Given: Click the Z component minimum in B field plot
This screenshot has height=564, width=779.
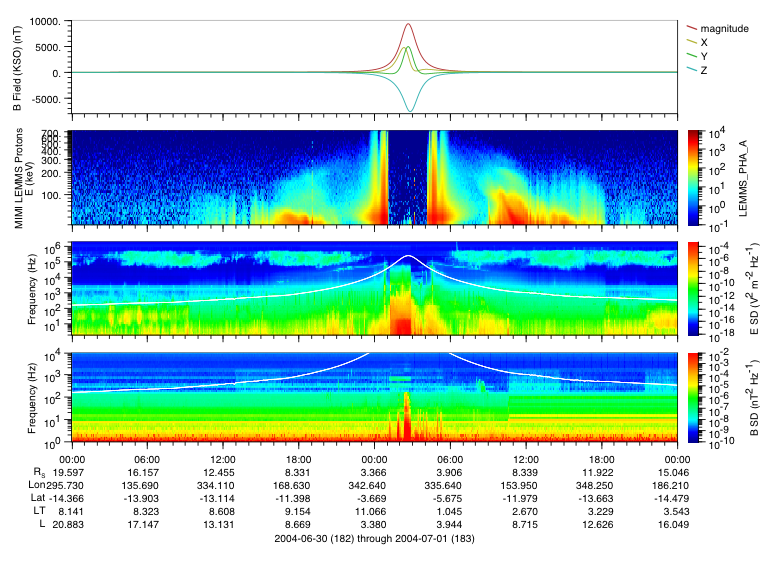Looking at the screenshot, I should [410, 110].
